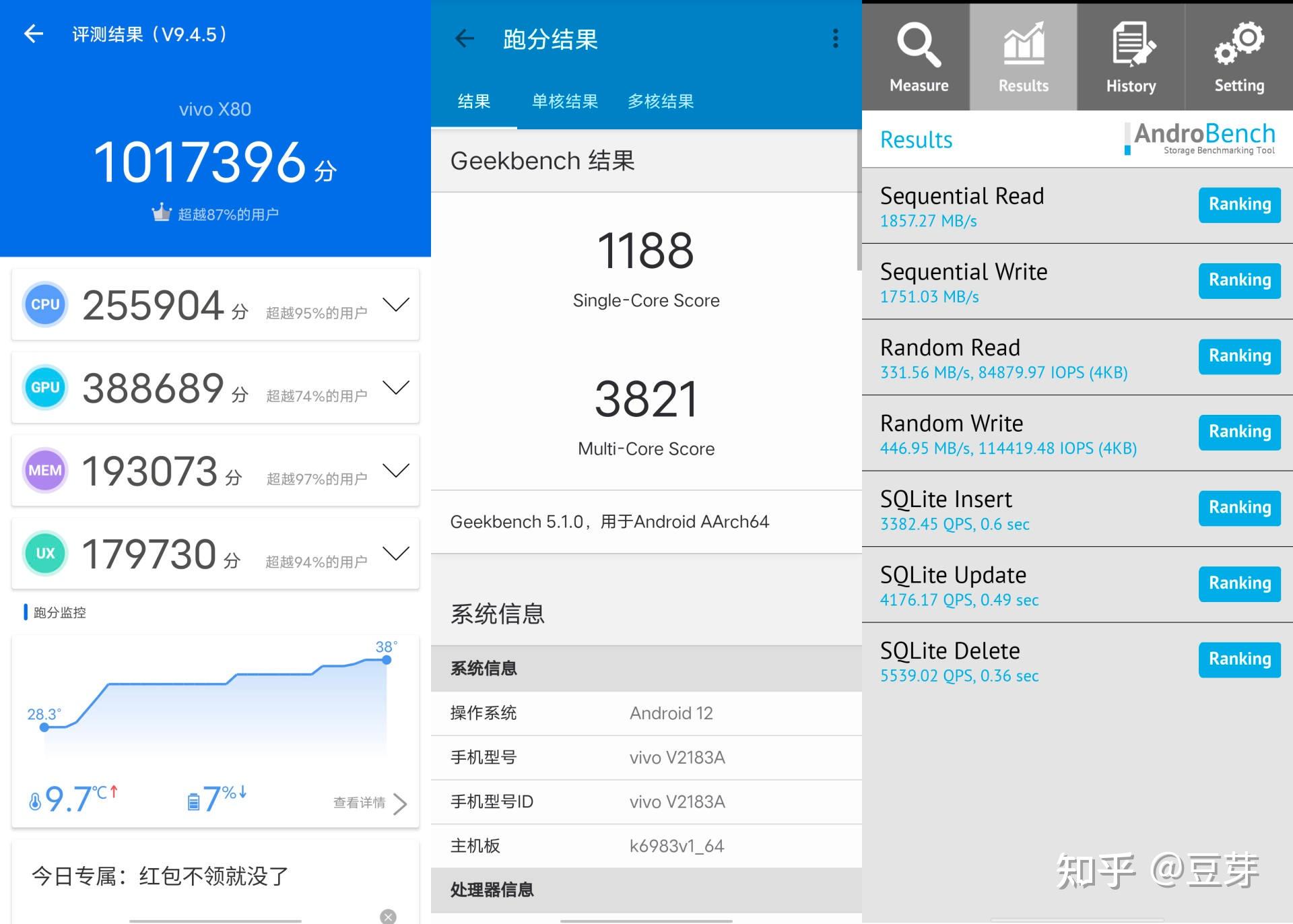
Task: Expand the UX score chevron
Action: [x=395, y=553]
